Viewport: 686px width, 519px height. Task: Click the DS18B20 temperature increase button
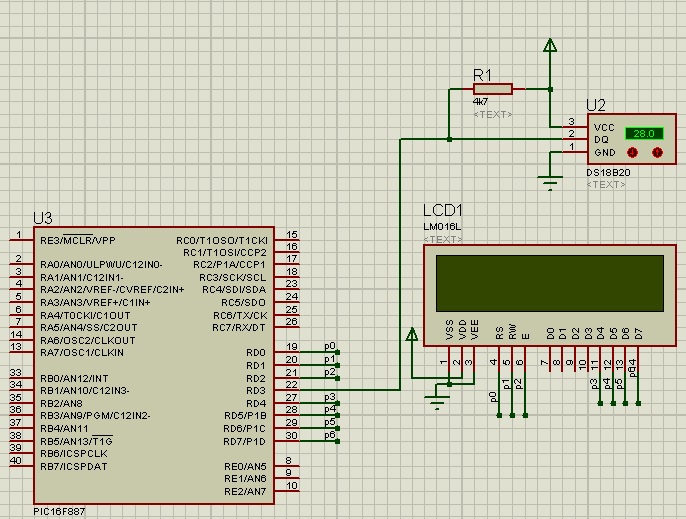click(x=657, y=152)
